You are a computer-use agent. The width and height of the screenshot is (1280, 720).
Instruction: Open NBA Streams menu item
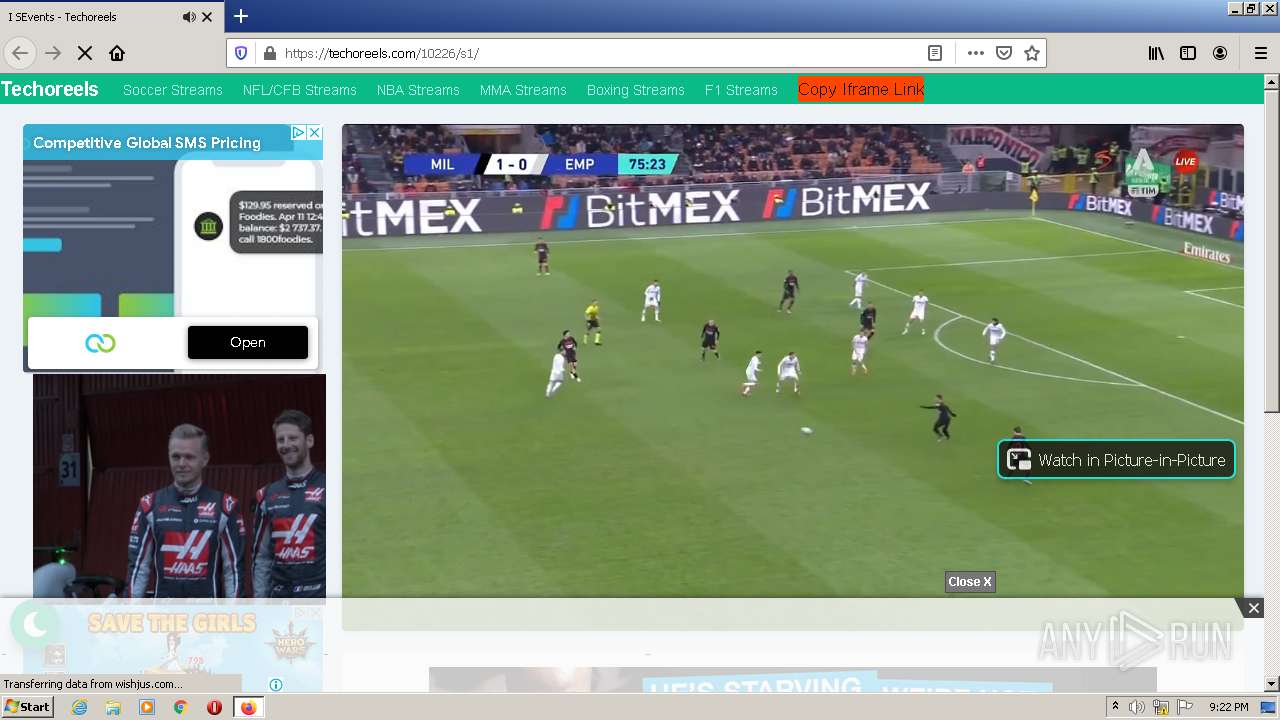coord(418,90)
